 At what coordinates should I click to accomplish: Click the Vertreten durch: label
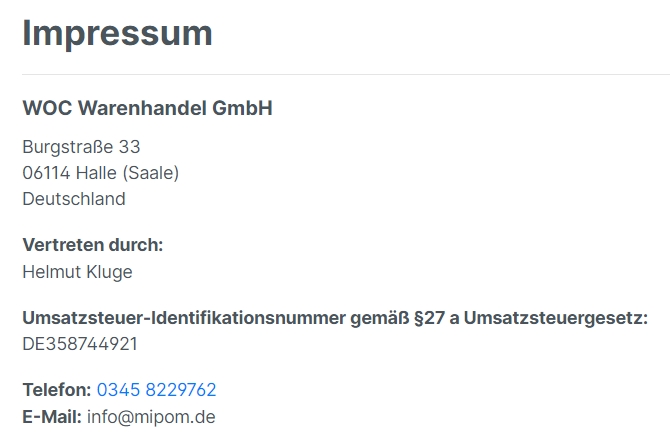93,245
